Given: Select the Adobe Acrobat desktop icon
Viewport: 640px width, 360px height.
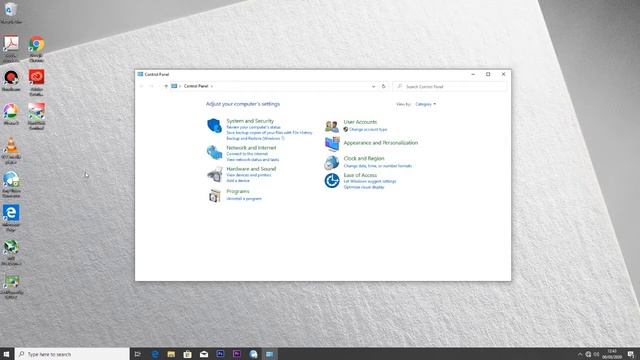Looking at the screenshot, I should click(x=11, y=49).
